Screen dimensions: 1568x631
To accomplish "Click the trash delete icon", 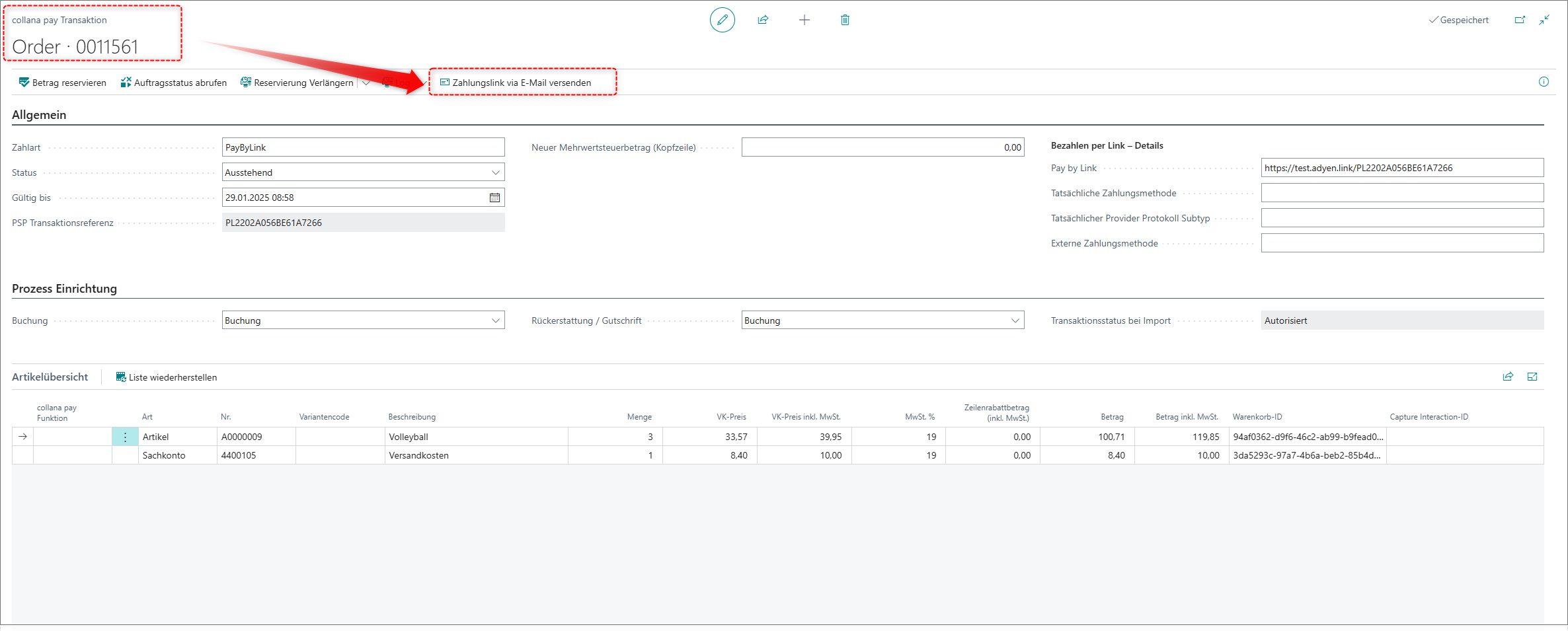I will 845,20.
